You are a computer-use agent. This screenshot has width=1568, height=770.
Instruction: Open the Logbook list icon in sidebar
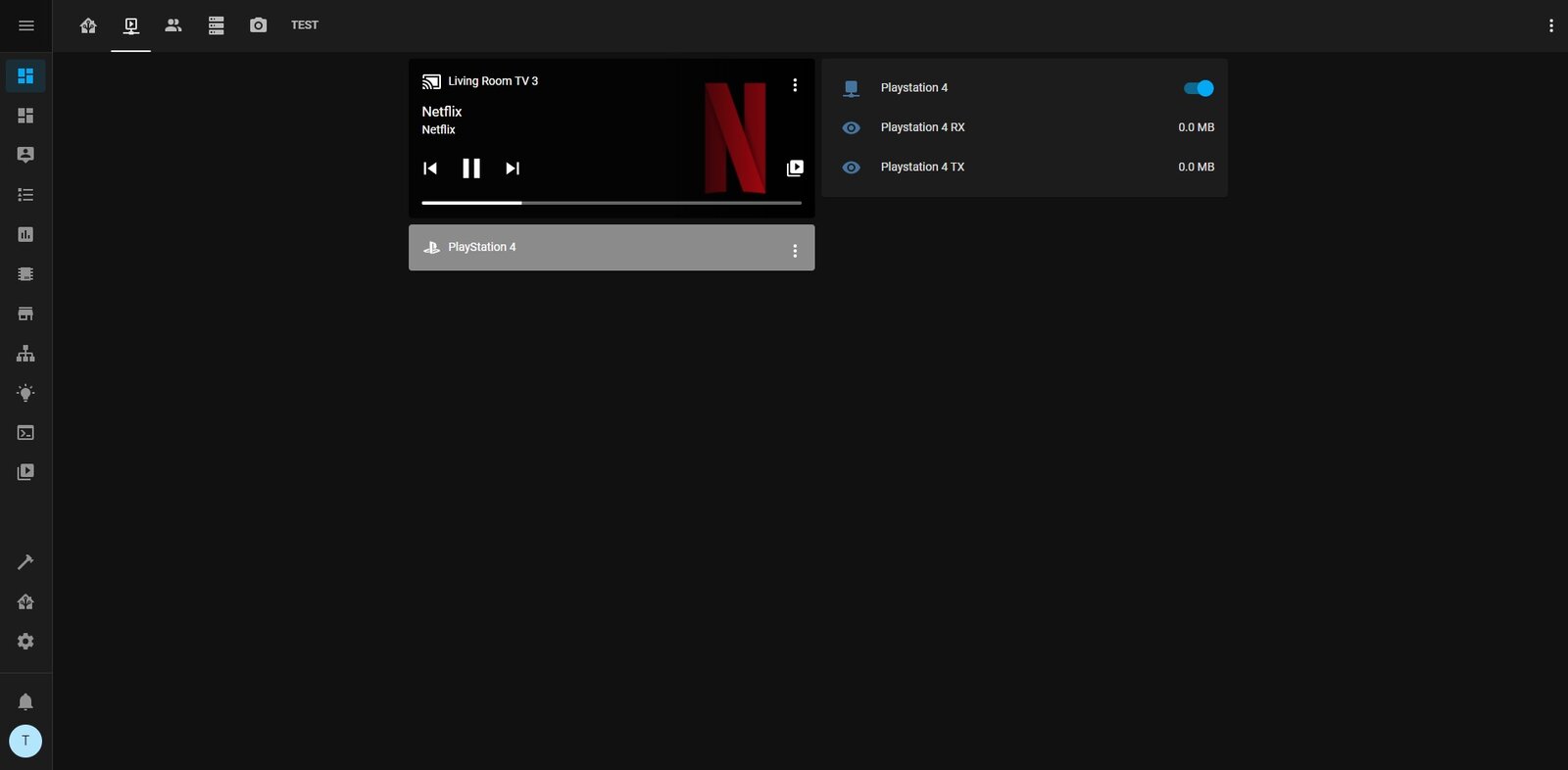(25, 195)
